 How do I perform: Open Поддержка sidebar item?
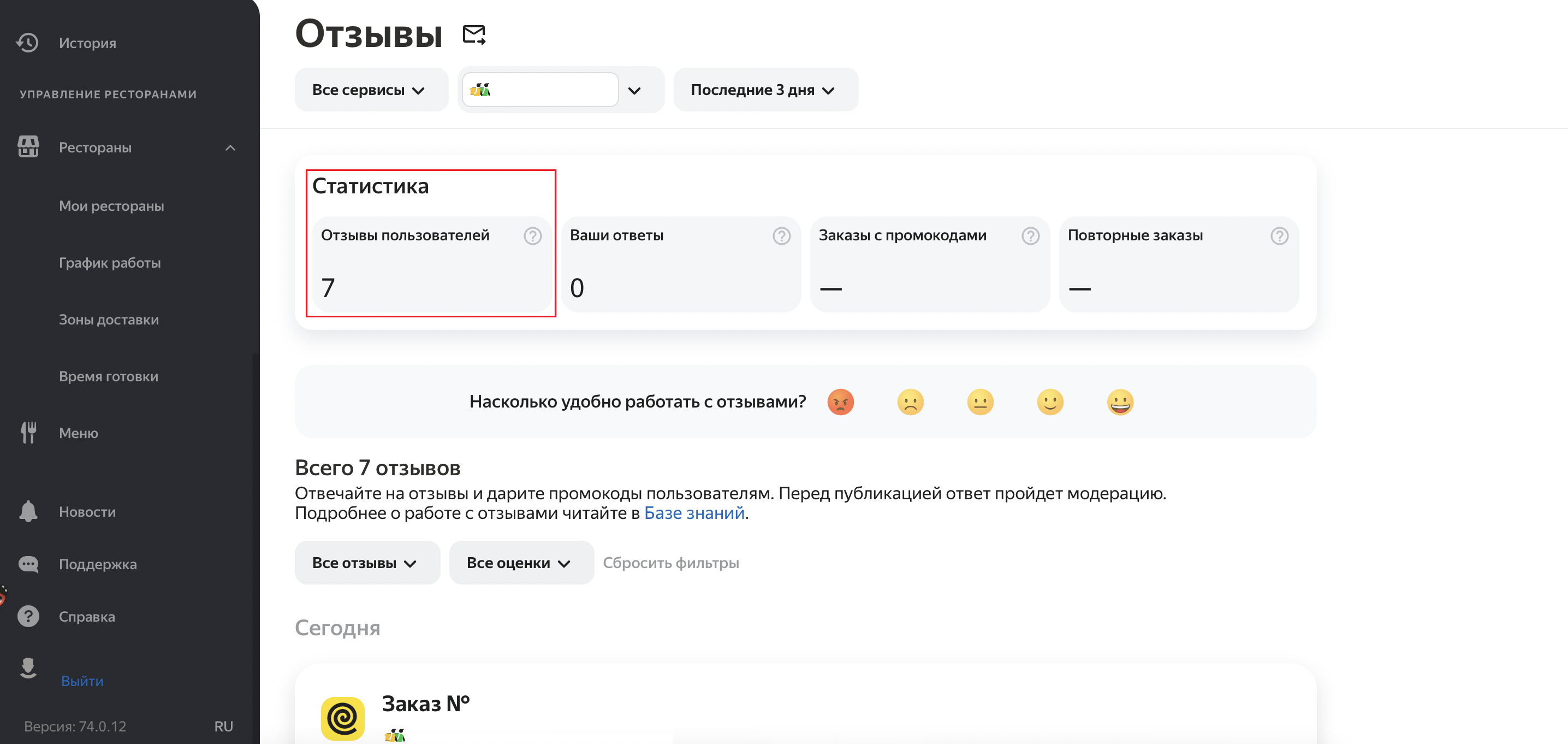click(x=97, y=564)
